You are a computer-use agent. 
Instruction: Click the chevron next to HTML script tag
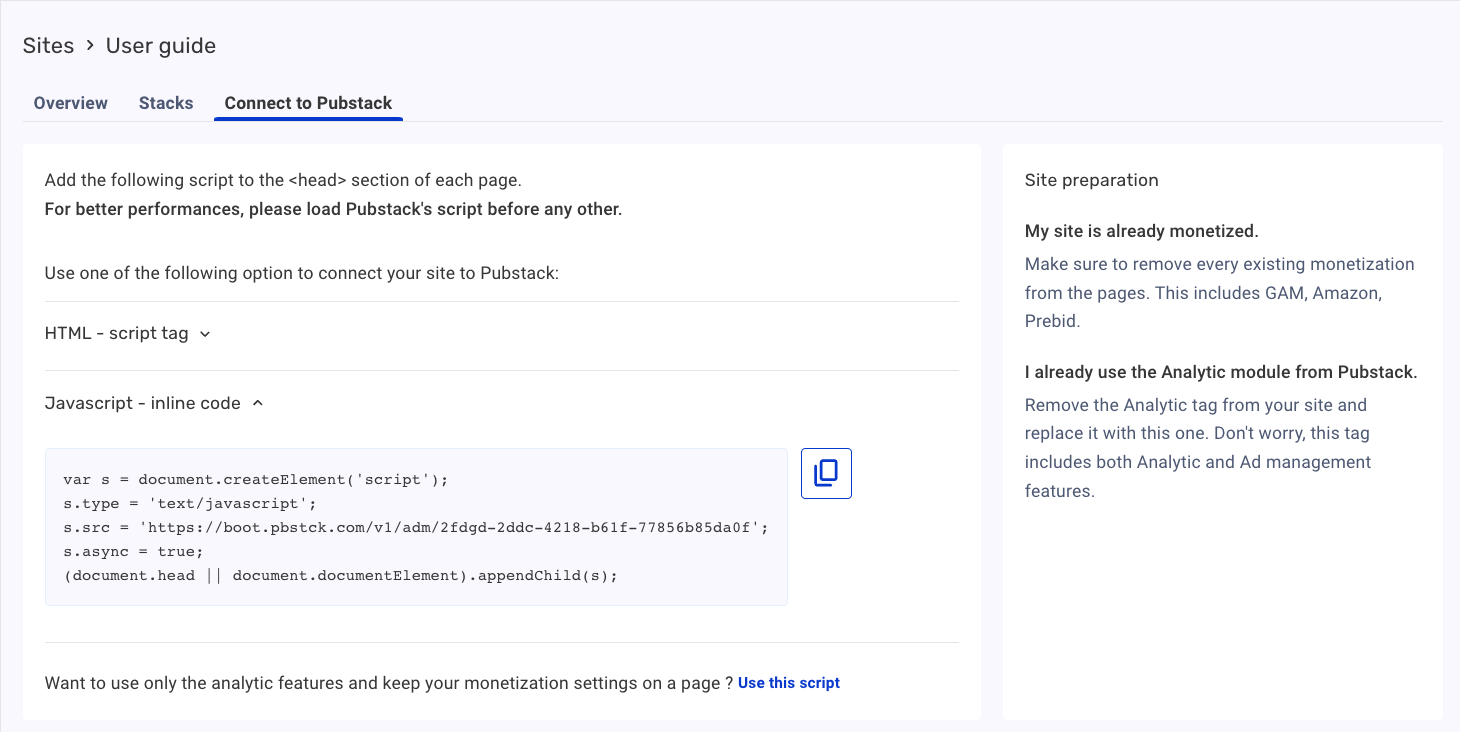coord(205,334)
